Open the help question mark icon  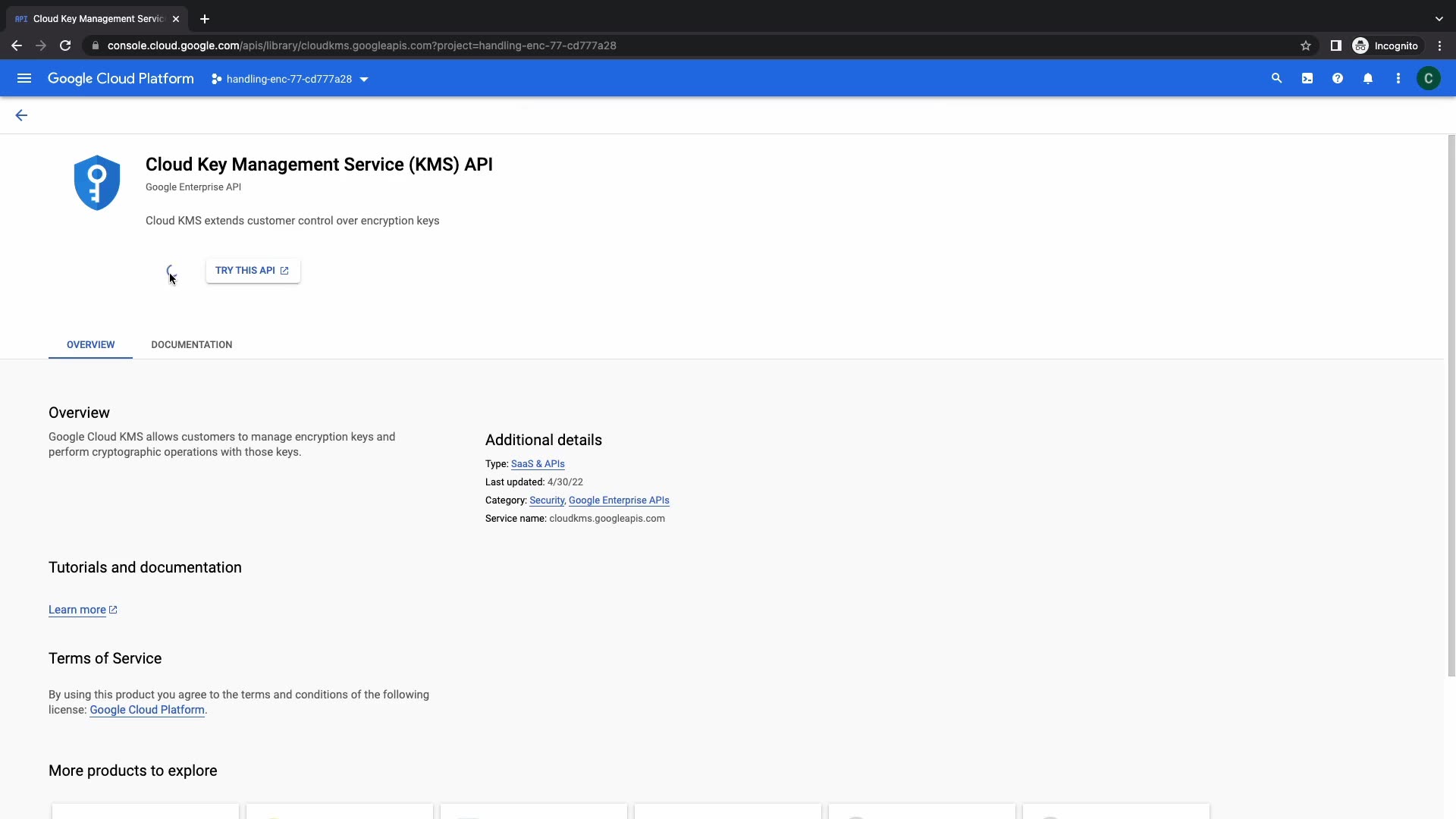(1338, 79)
